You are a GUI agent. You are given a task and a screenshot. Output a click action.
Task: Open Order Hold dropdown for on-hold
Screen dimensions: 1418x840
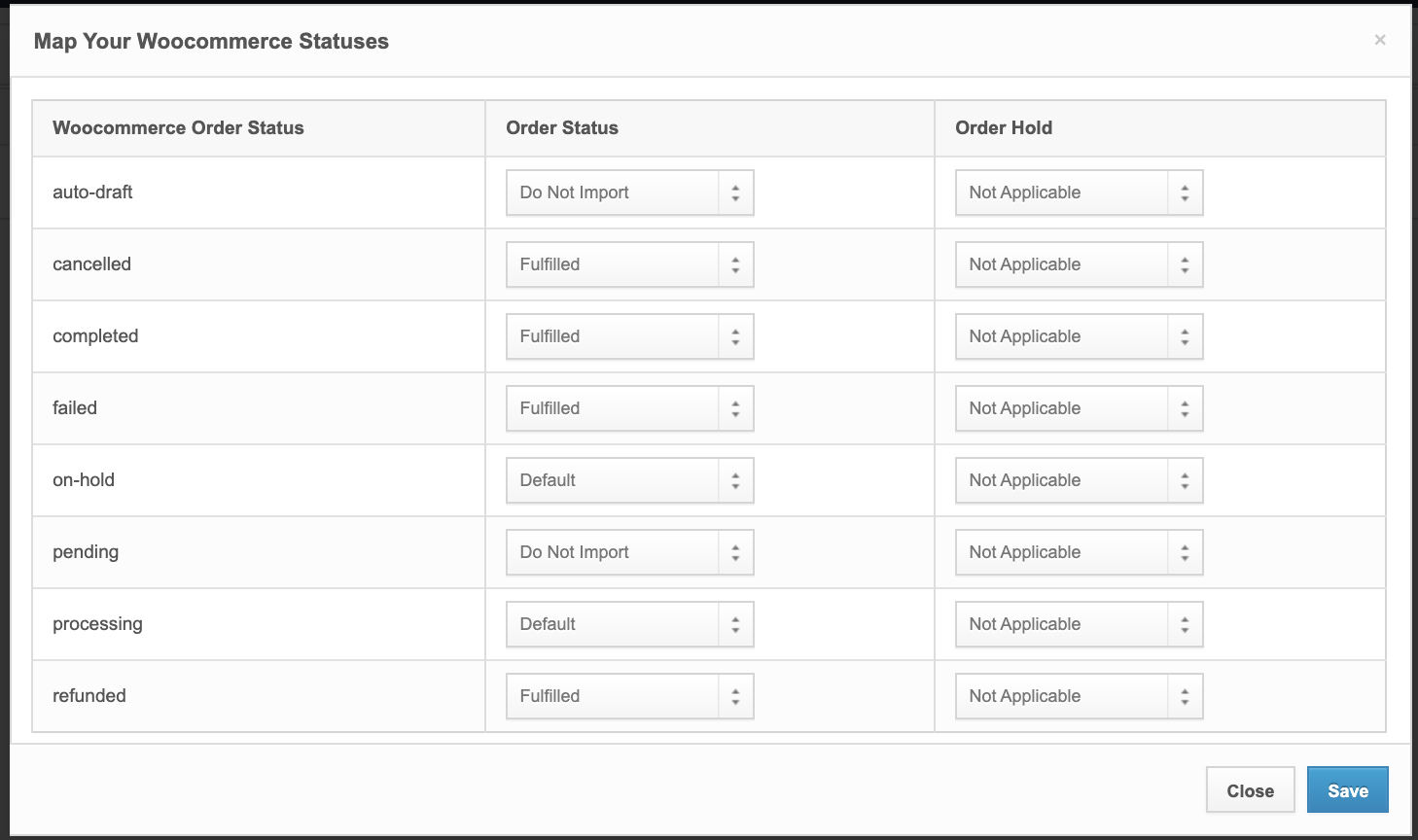(x=1079, y=480)
